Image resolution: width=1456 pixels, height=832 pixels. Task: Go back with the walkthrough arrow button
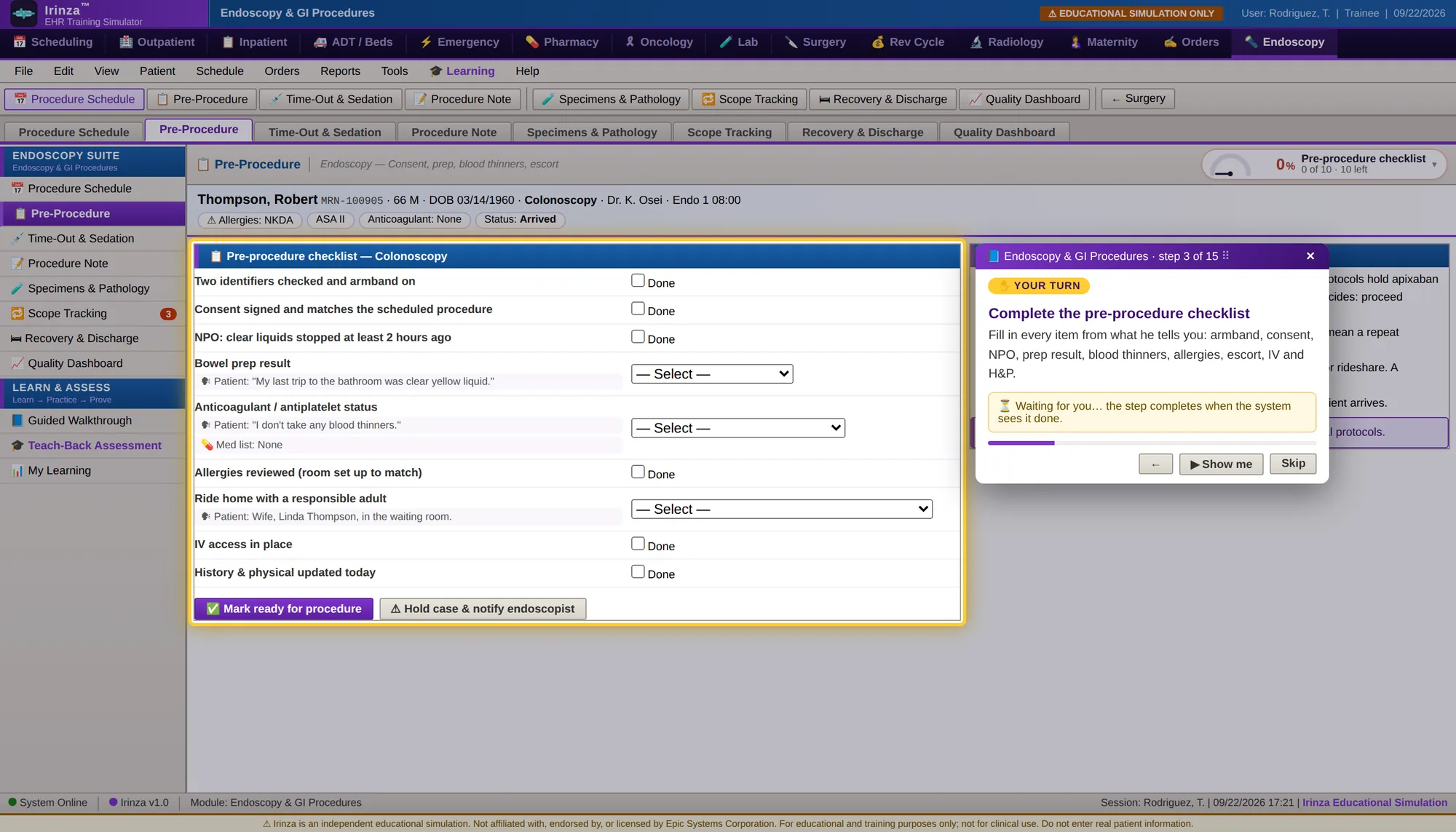(x=1155, y=464)
